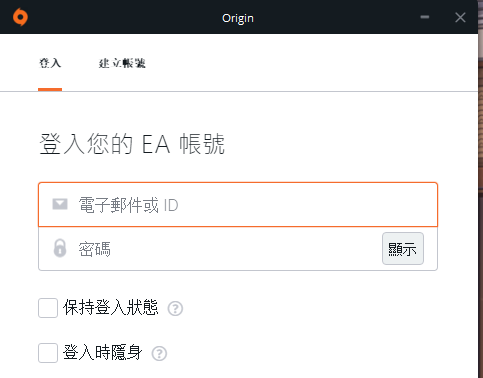The height and width of the screenshot is (378, 483).
Task: Close the Origin login window
Action: point(460,17)
